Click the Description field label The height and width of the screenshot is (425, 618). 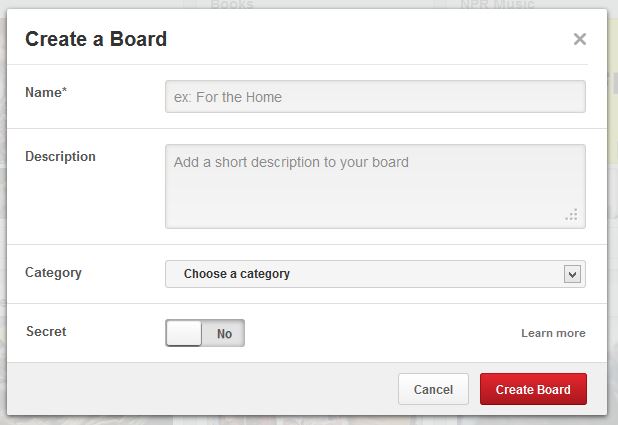pyautogui.click(x=60, y=157)
